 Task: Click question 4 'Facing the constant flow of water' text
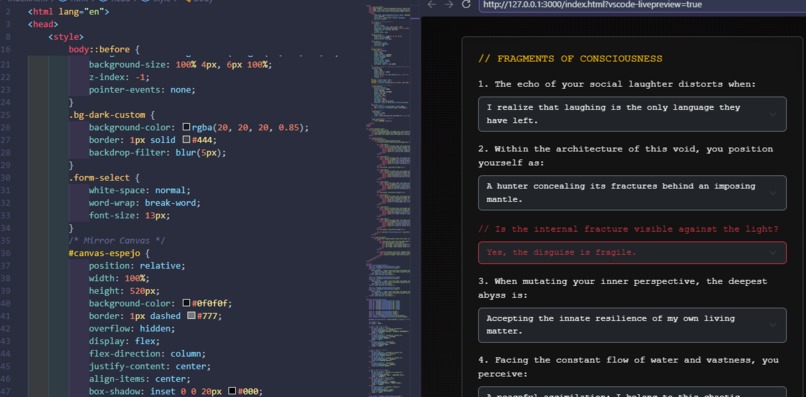click(x=628, y=367)
